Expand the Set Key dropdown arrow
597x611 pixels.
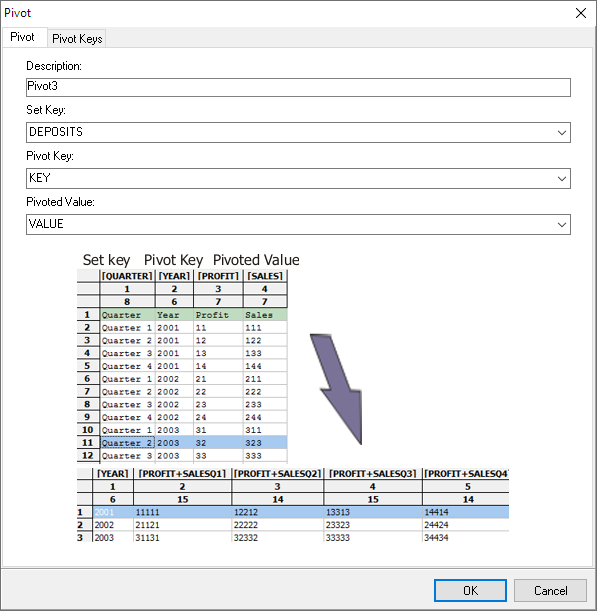pyautogui.click(x=562, y=132)
